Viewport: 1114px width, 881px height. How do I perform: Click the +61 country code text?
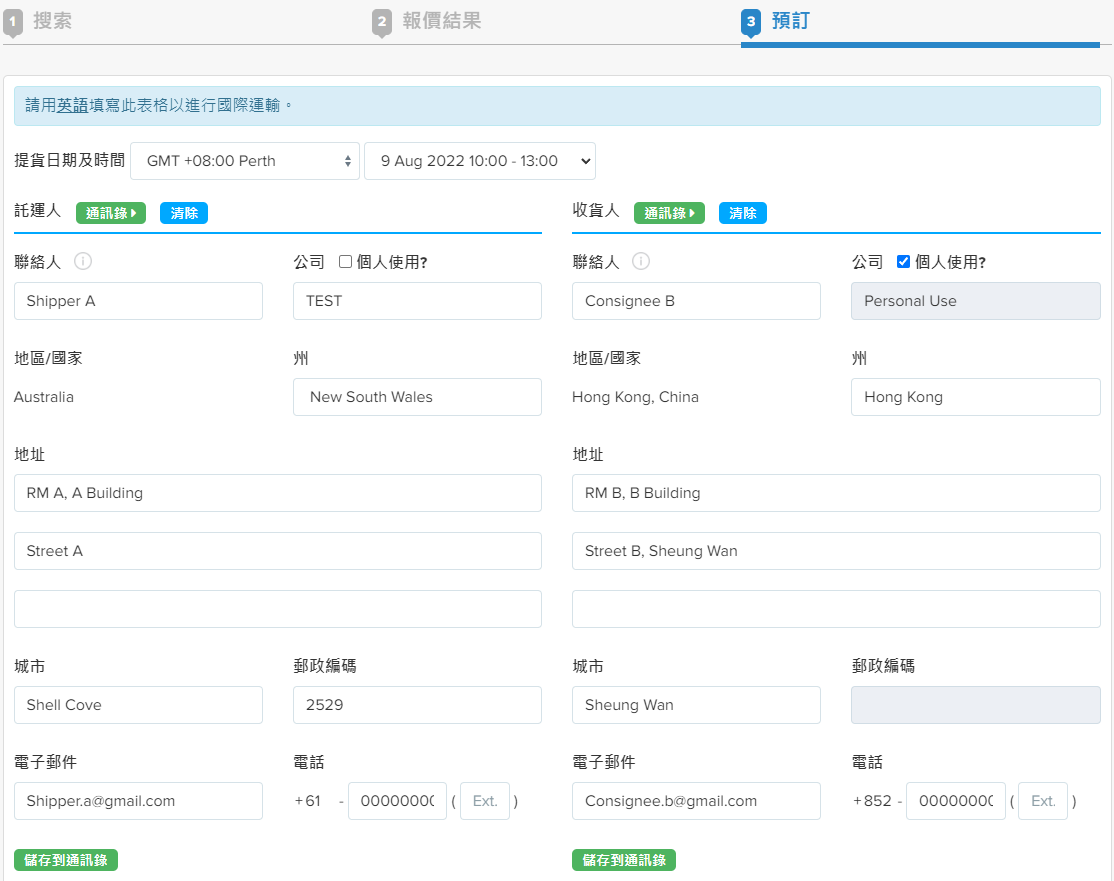(x=308, y=801)
